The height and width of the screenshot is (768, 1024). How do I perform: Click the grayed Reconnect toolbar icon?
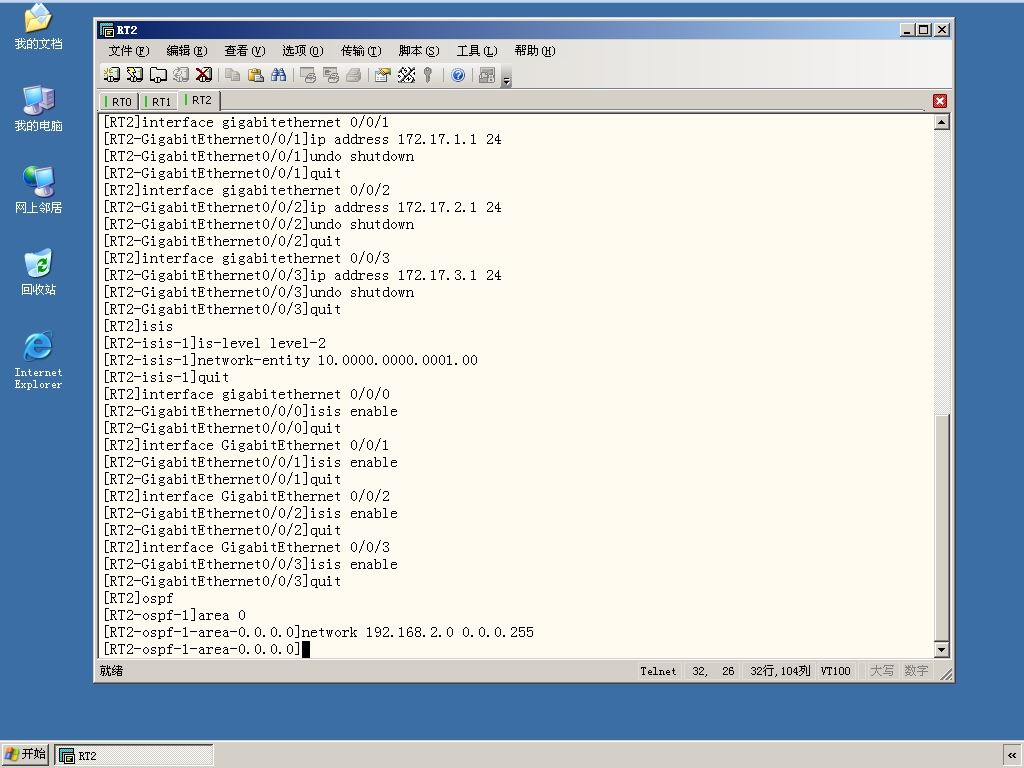pos(181,75)
